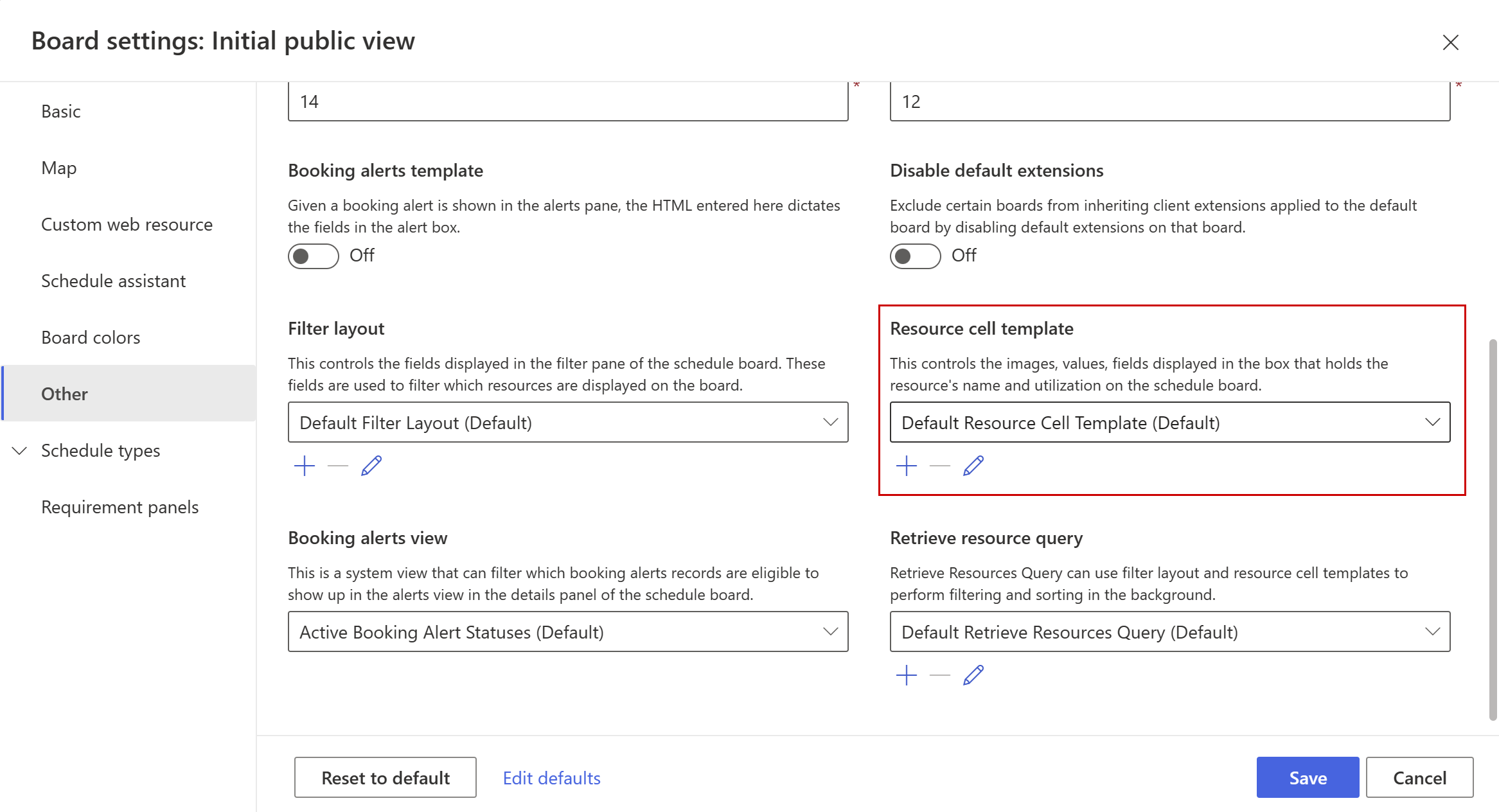1499x812 pixels.
Task: Click the field containing value 14
Action: coord(567,100)
